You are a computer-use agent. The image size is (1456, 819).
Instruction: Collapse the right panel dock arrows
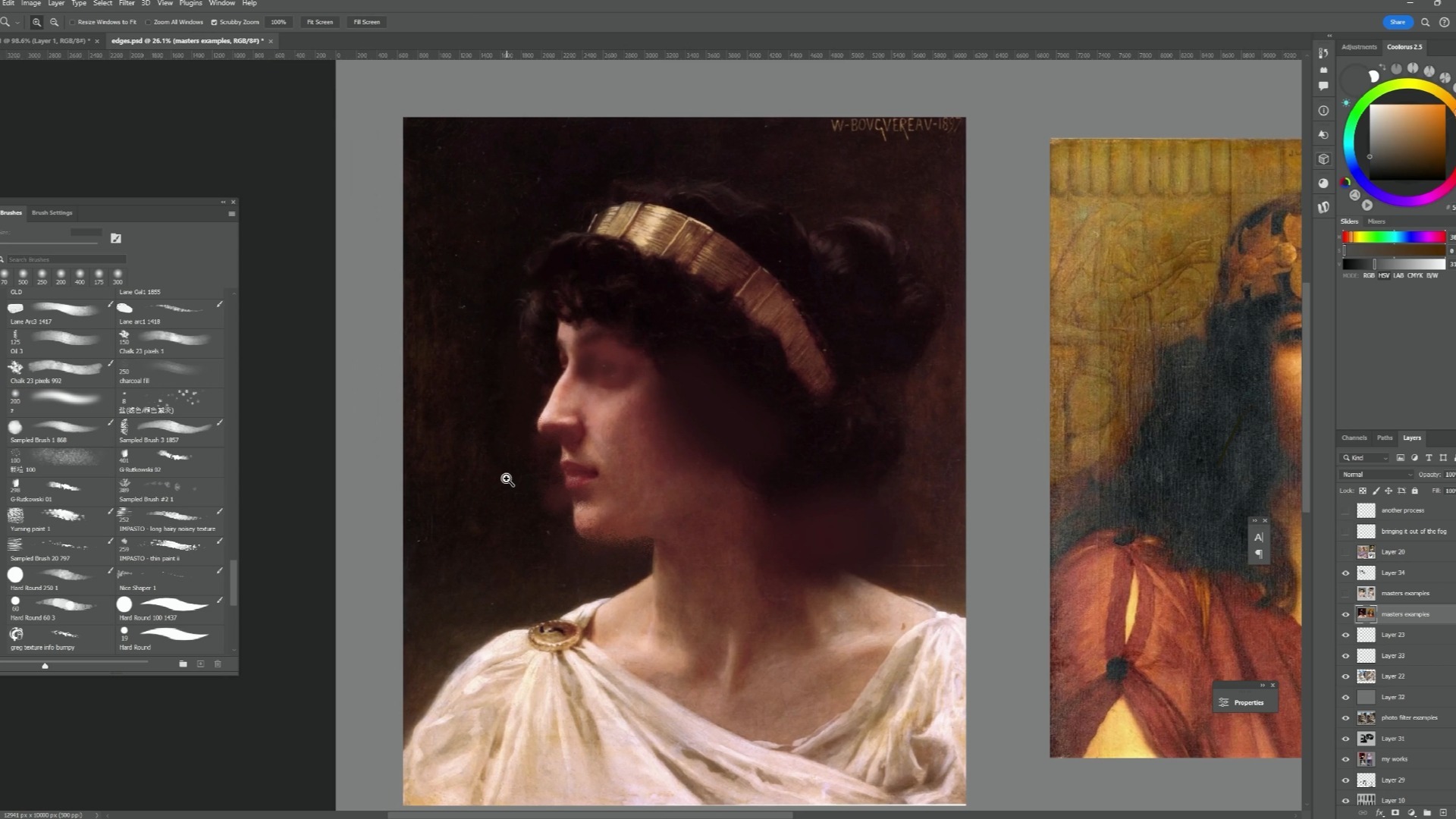pyautogui.click(x=1329, y=36)
